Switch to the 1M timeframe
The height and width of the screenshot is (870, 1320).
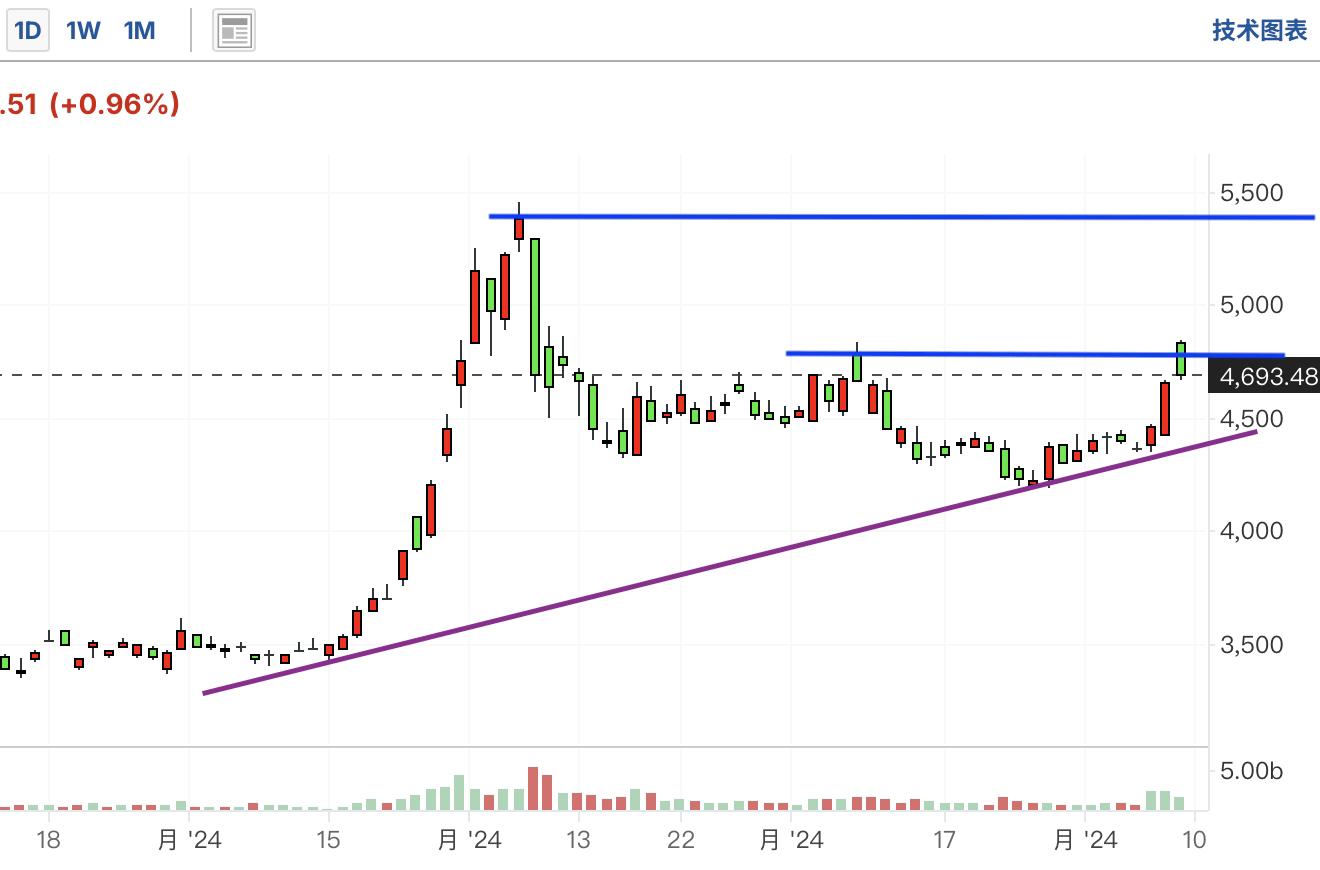pyautogui.click(x=140, y=31)
